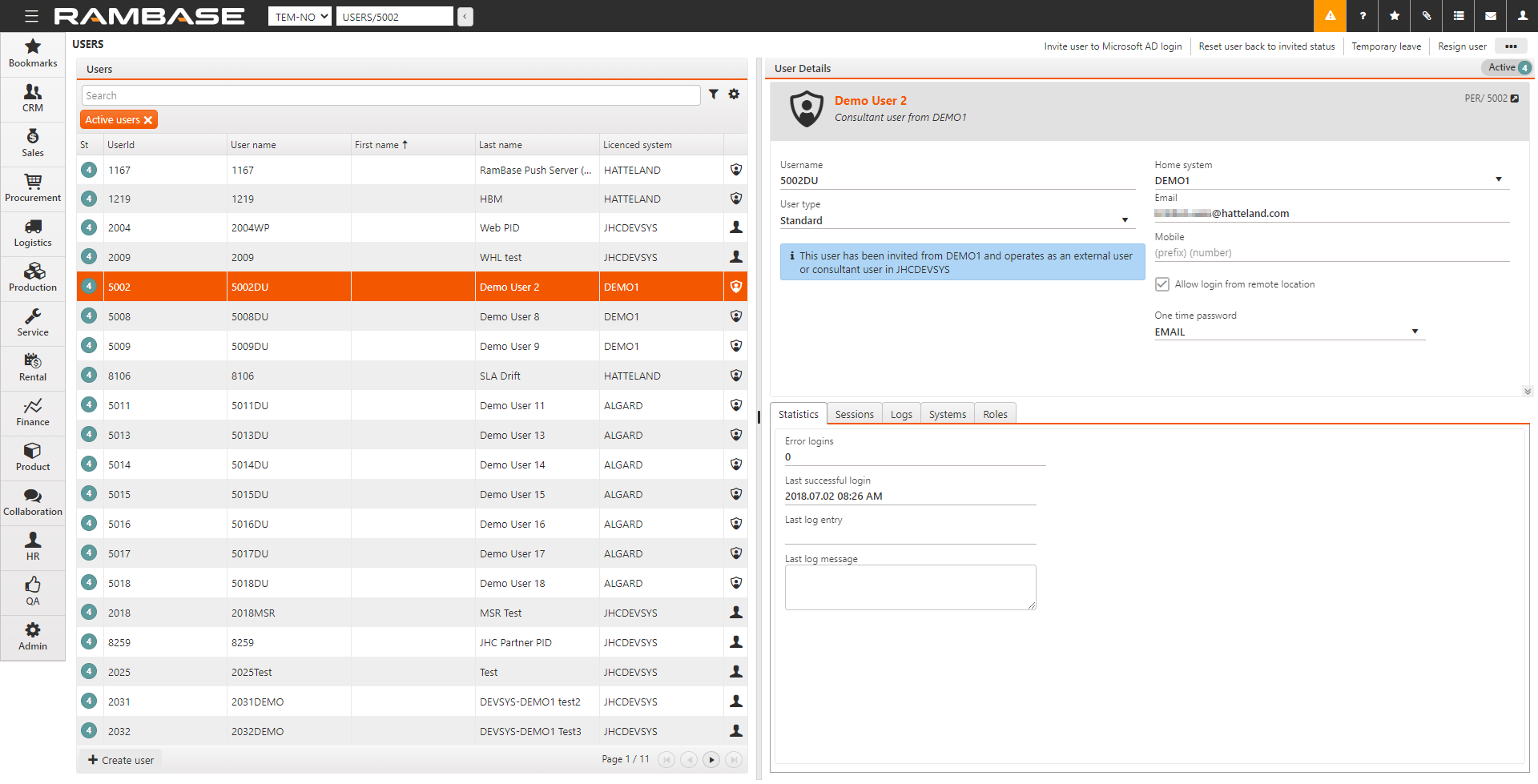Open the hamburger main menu
The height and width of the screenshot is (784, 1538).
(31, 16)
